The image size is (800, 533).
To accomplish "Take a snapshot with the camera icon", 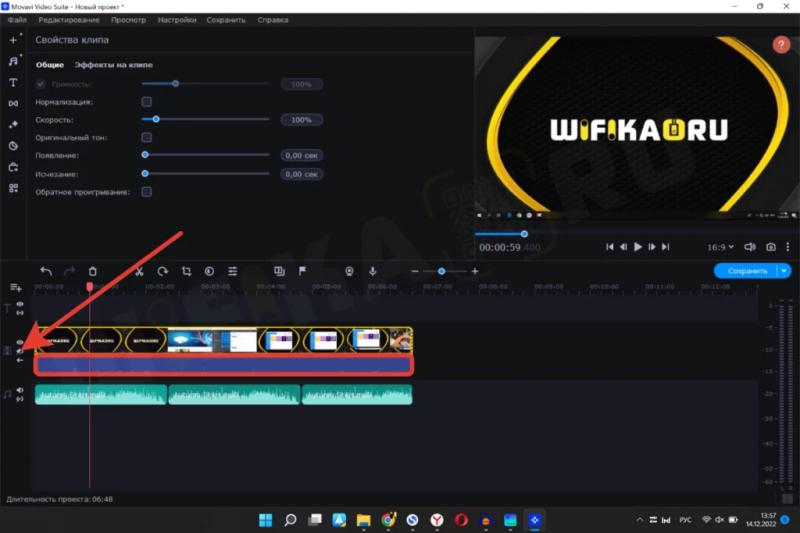I will [771, 246].
